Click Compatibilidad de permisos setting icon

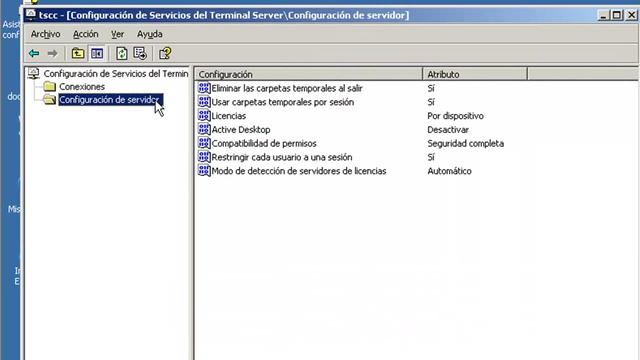(204, 143)
